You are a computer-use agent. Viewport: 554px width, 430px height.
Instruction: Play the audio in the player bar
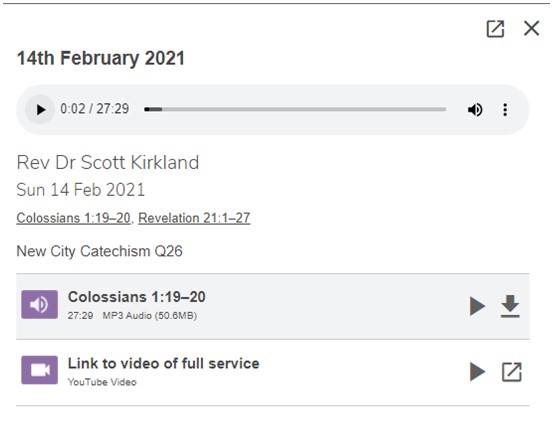40,110
